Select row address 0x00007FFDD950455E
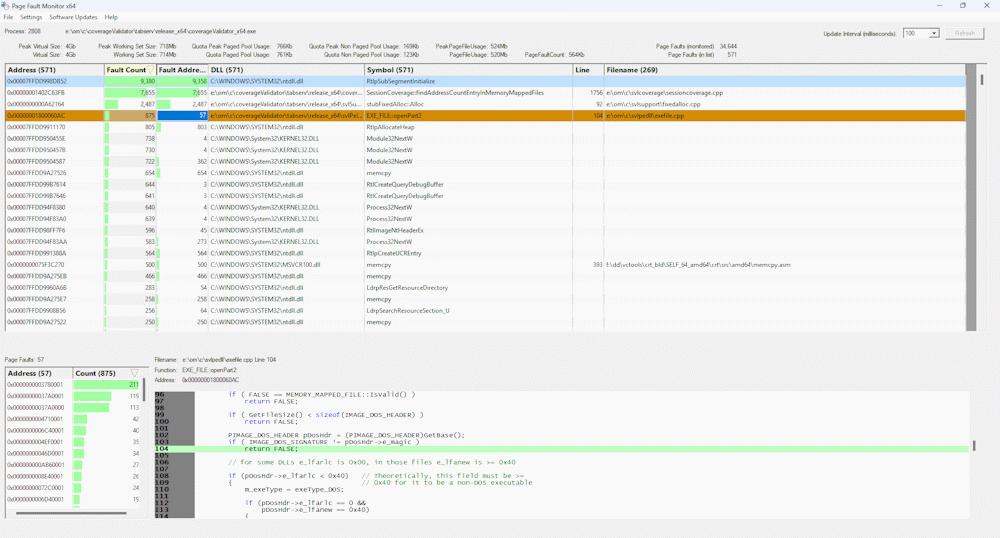Viewport: 1000px width, 538px height. [x=36, y=138]
